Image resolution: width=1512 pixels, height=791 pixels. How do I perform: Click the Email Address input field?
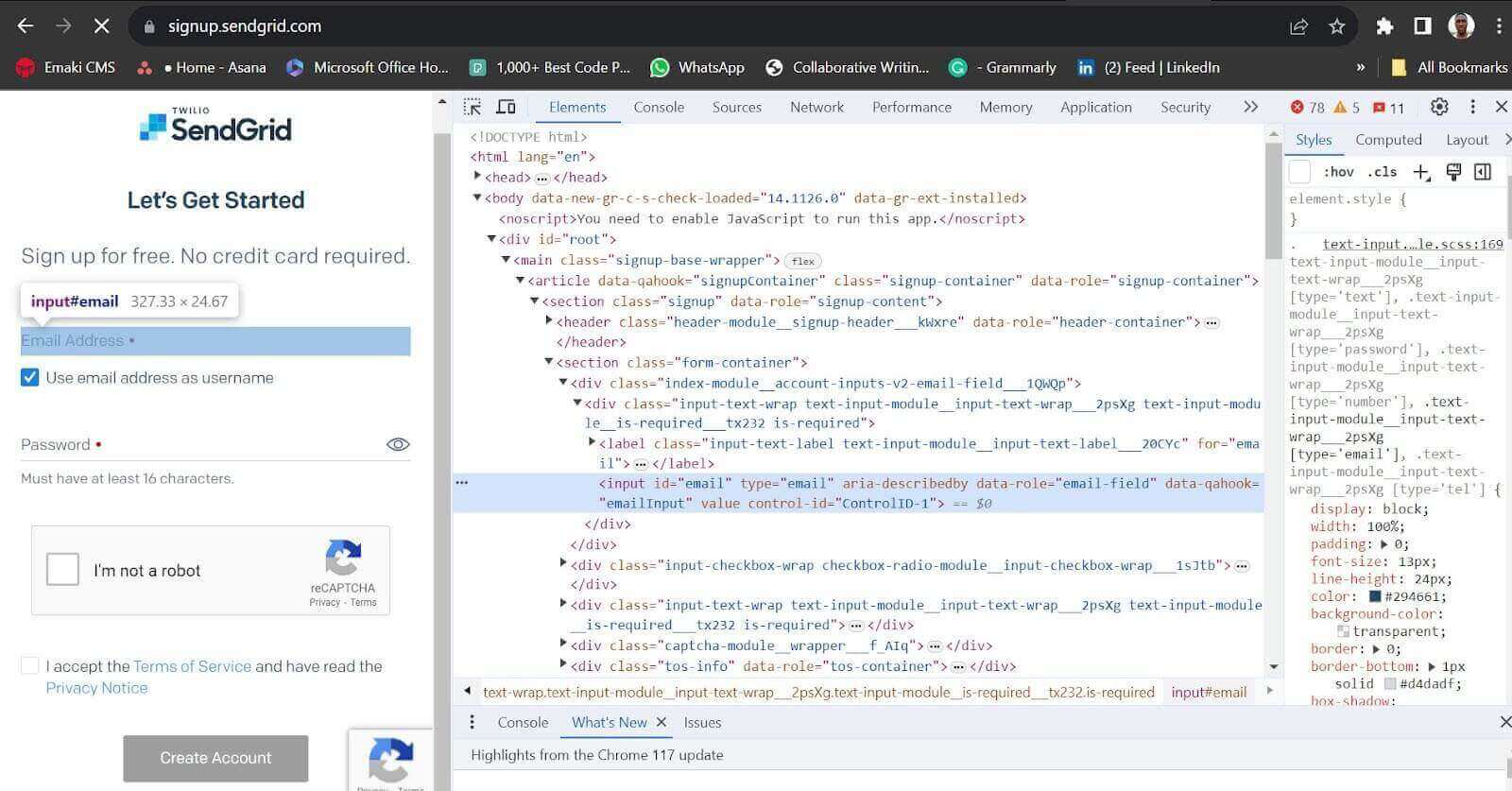coord(215,341)
